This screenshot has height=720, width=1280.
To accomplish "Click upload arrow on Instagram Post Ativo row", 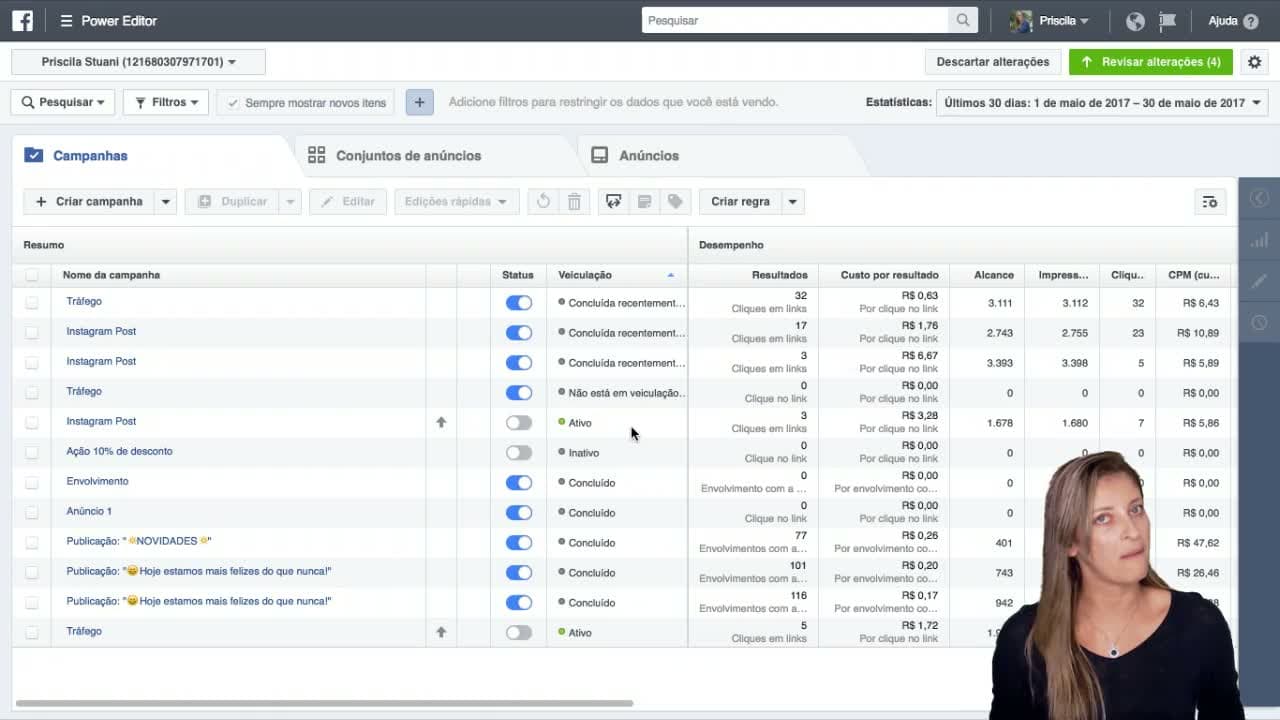I will (441, 422).
